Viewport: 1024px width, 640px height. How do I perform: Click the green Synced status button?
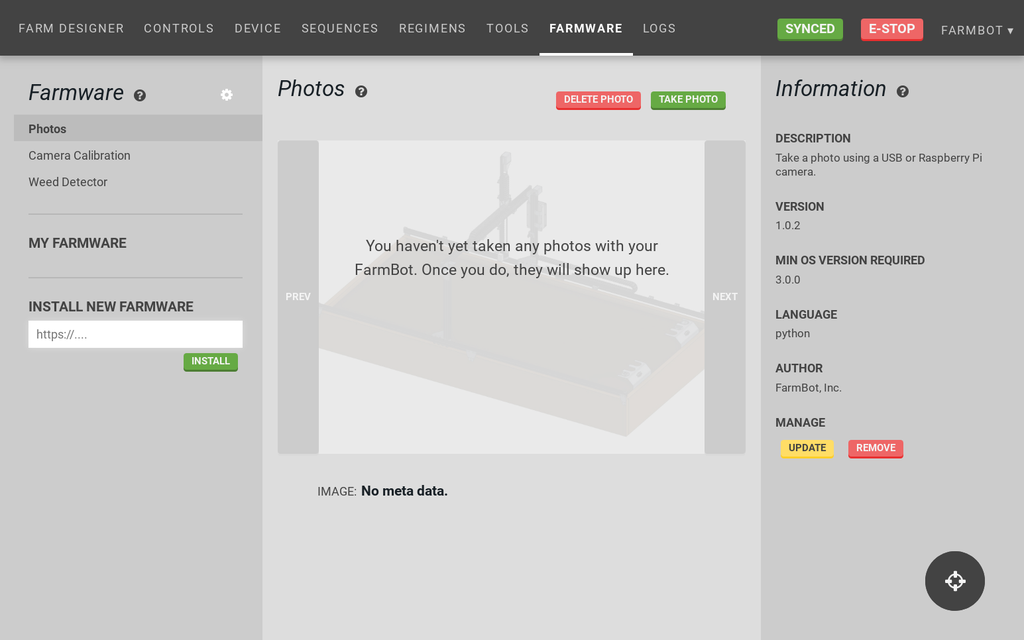click(x=809, y=29)
